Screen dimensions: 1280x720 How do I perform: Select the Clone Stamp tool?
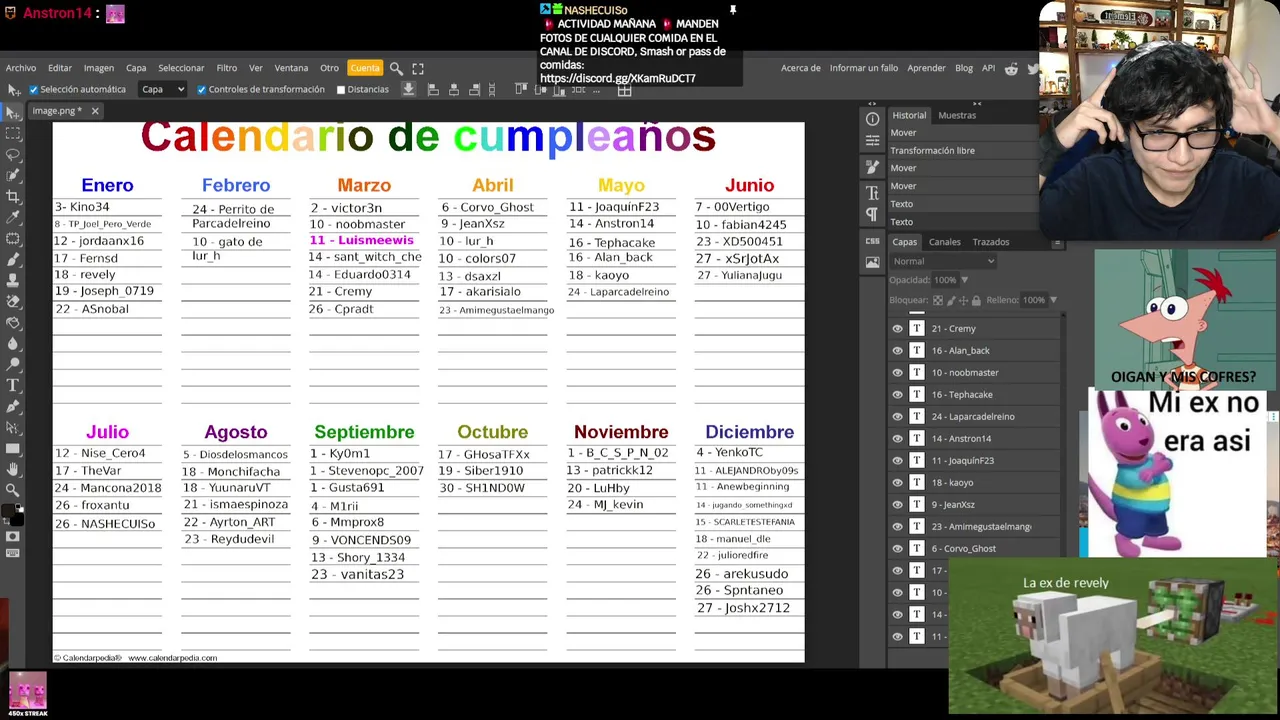tap(13, 280)
